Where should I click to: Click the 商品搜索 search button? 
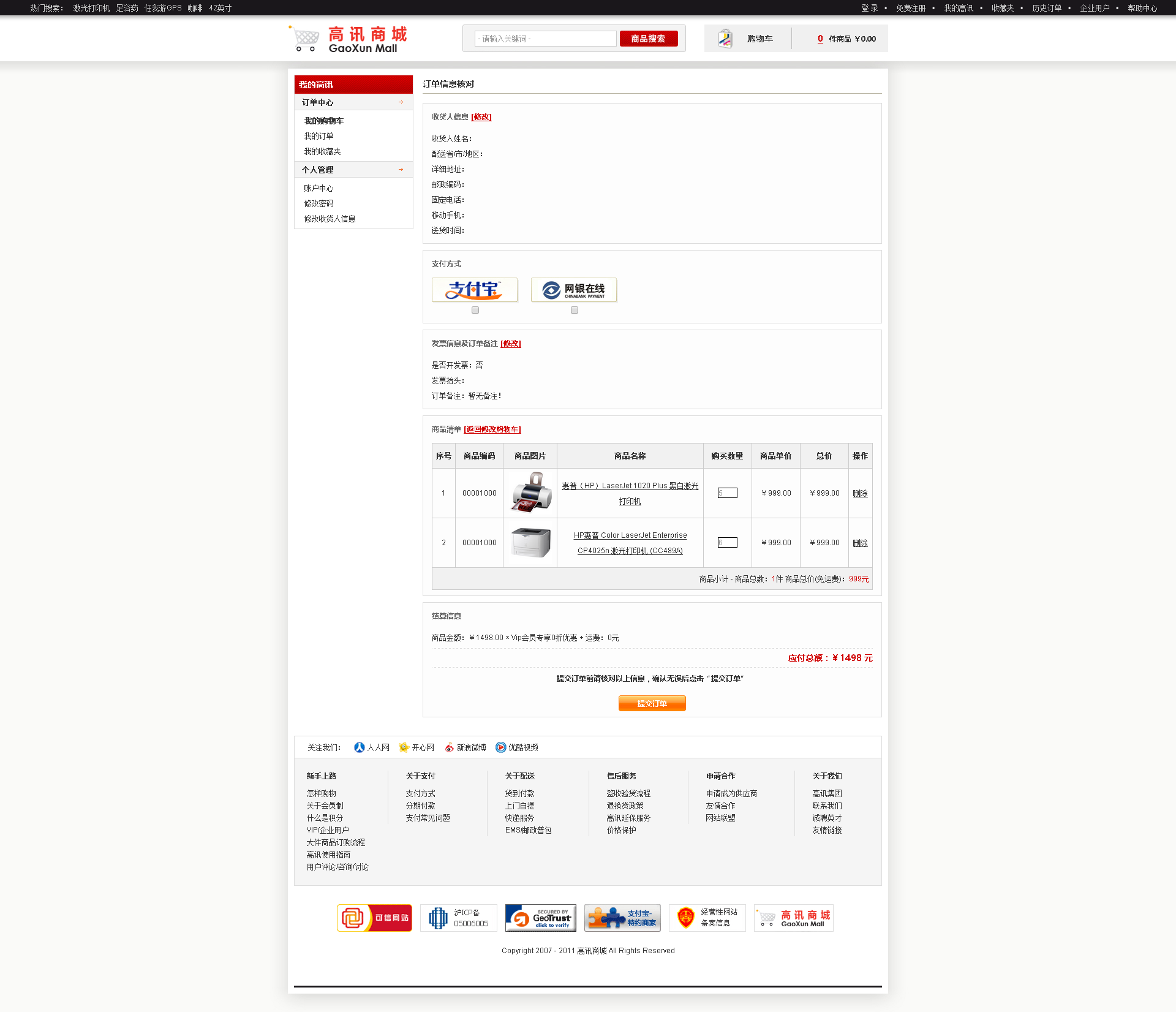[648, 39]
